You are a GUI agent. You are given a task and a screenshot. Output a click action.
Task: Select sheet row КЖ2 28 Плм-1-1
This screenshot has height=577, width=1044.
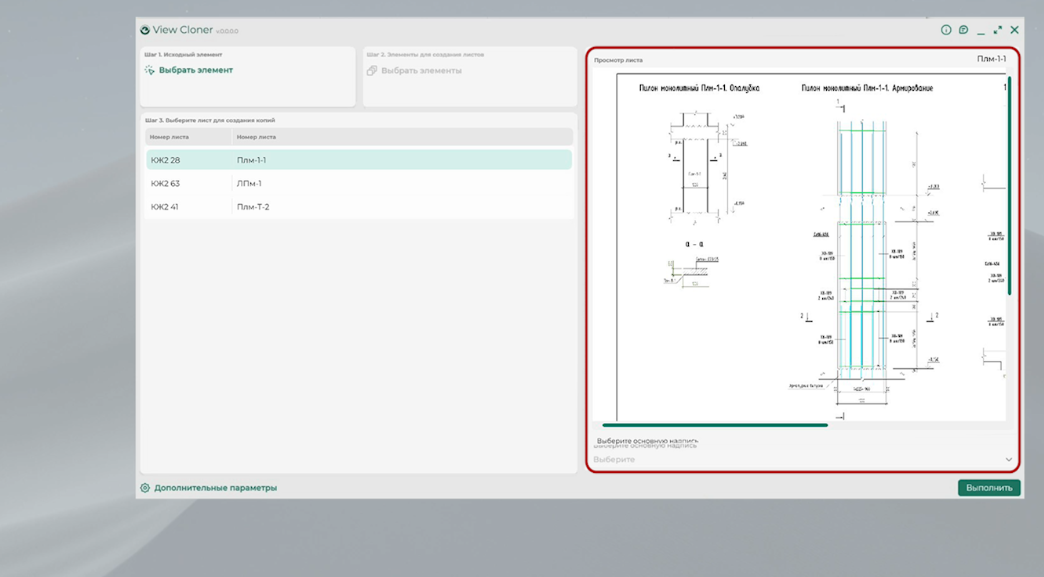(358, 160)
